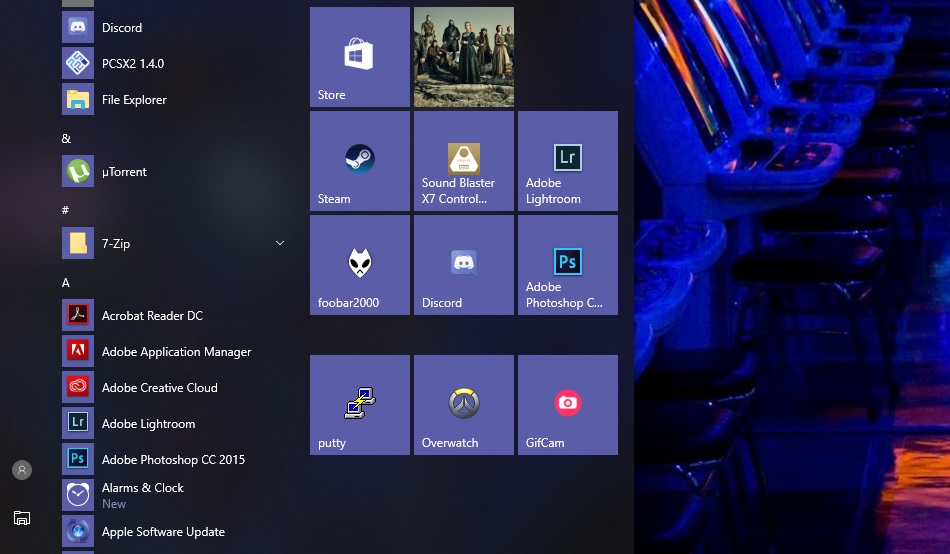Click the 'PCSX2 1.4.0' label

(133, 64)
